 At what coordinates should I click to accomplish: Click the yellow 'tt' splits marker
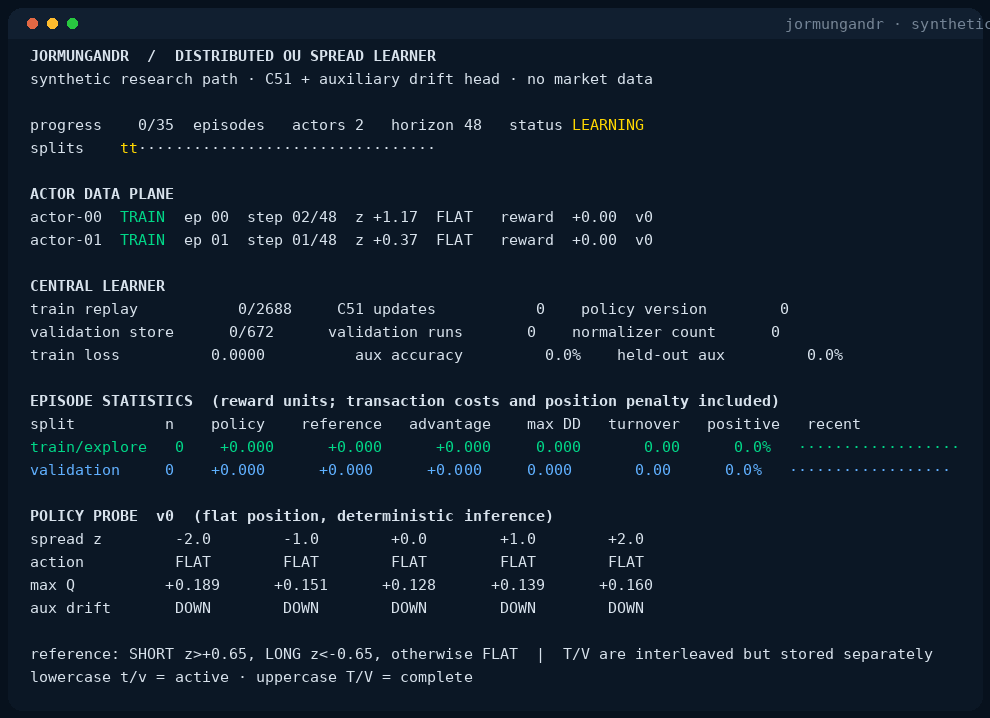tap(129, 148)
